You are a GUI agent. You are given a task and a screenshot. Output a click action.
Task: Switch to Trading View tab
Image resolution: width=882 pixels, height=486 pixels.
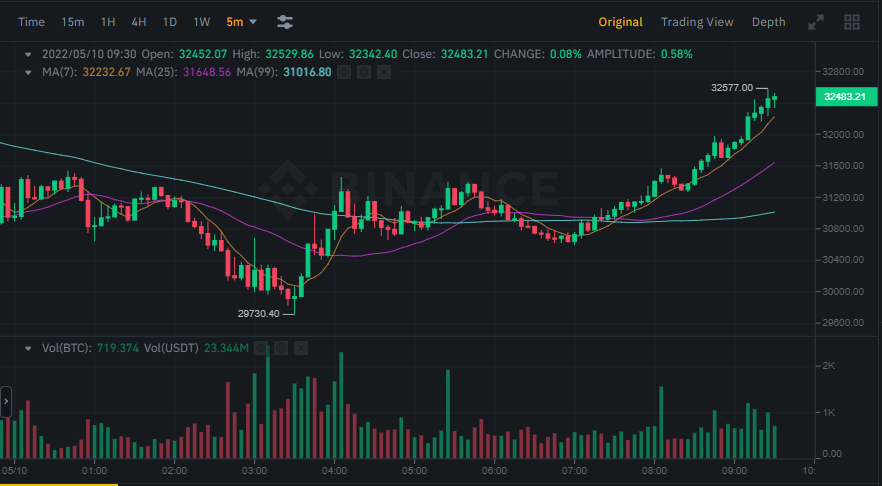(696, 21)
